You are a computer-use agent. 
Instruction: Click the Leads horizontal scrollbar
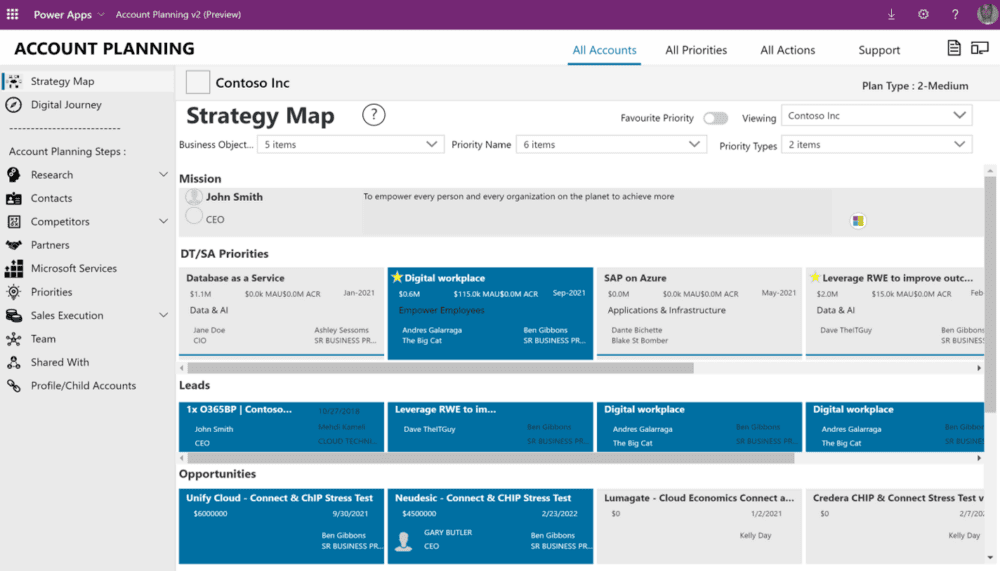coord(490,458)
